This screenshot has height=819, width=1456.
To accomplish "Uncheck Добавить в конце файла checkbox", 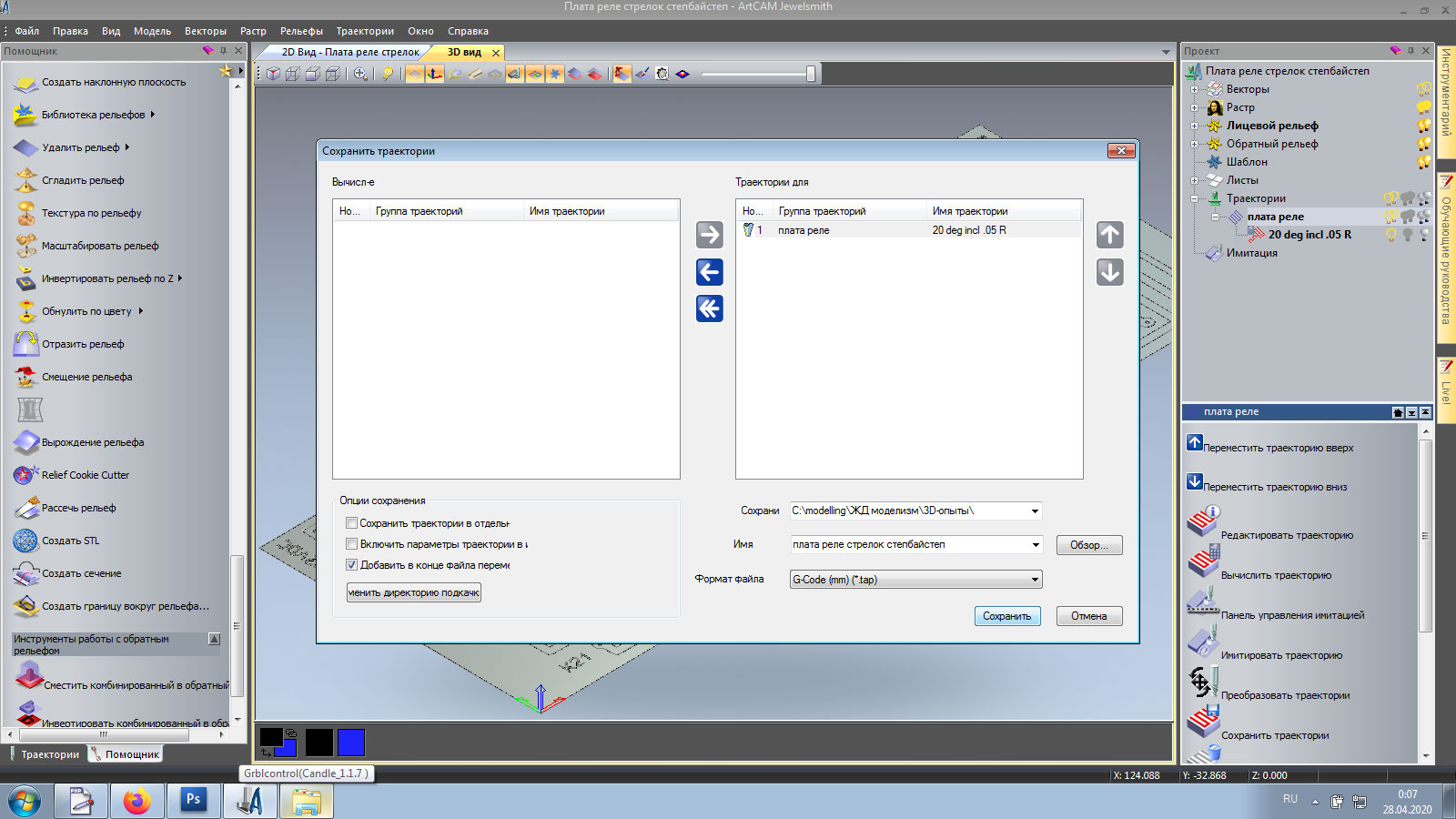I will [x=351, y=565].
